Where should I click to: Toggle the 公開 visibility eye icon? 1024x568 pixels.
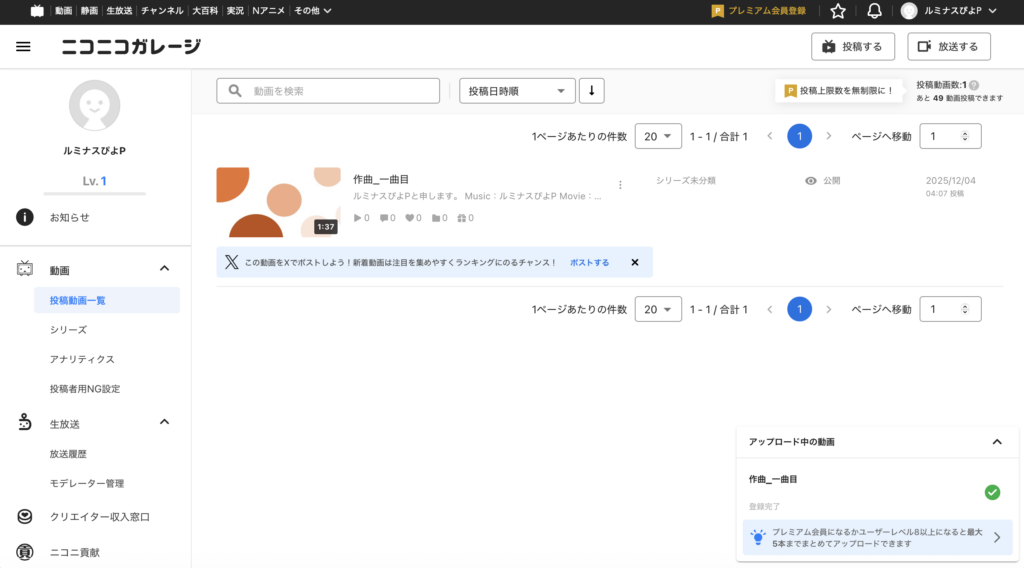point(811,181)
